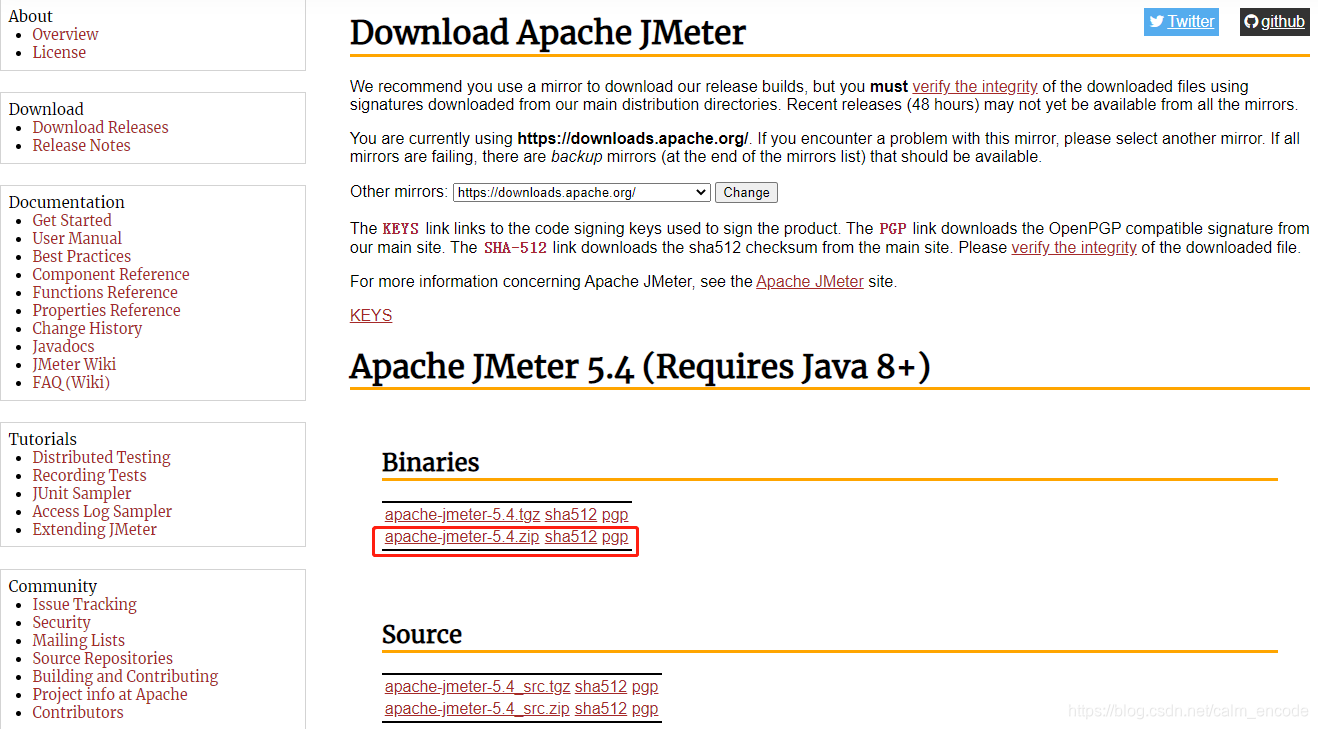The height and width of the screenshot is (729, 1318).
Task: Open Project info at Apache link
Action: point(110,695)
